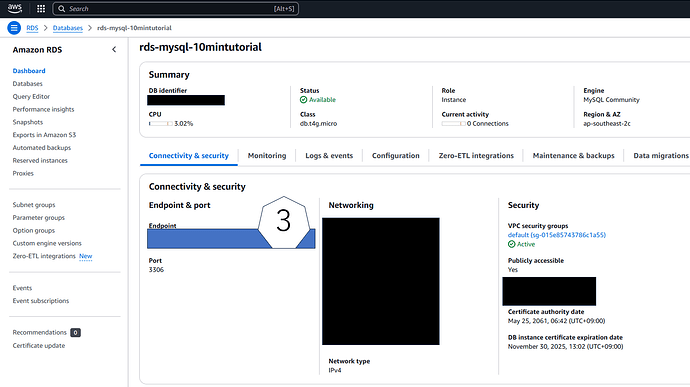Screen dimensions: 690x387
Task: Go to Databases breadcrumb link
Action: point(68,28)
